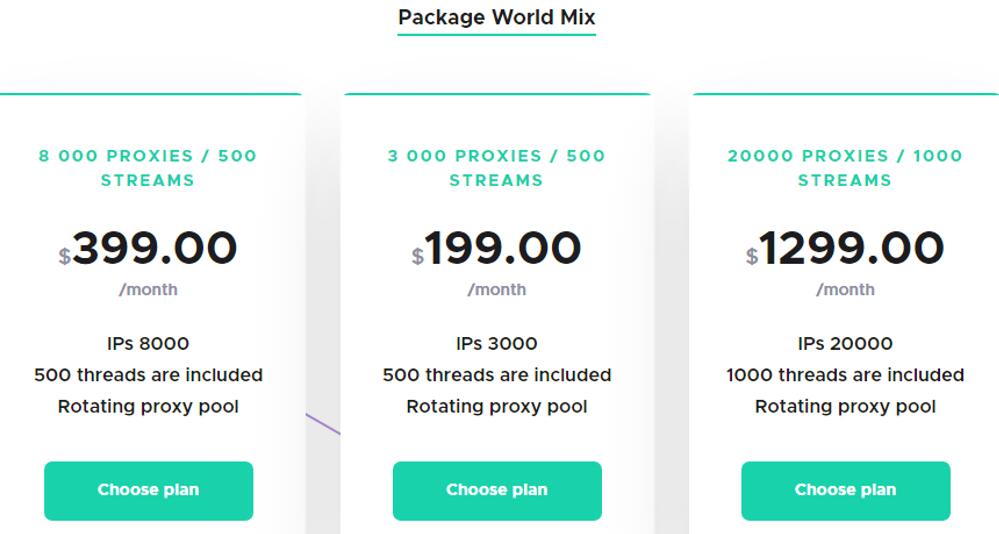Select Choose plan for $1299.00 package

(x=845, y=490)
